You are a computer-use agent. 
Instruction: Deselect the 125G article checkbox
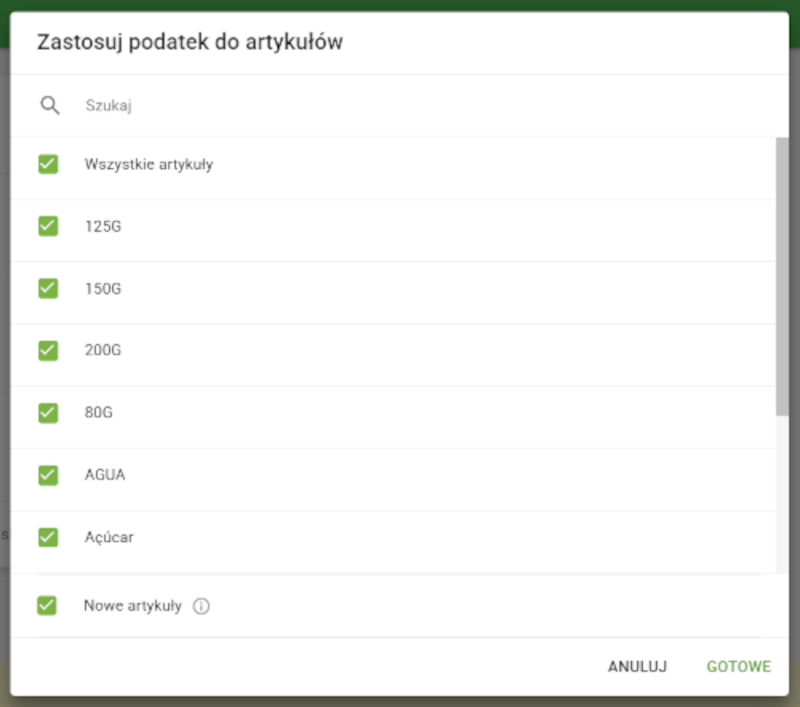pos(47,226)
